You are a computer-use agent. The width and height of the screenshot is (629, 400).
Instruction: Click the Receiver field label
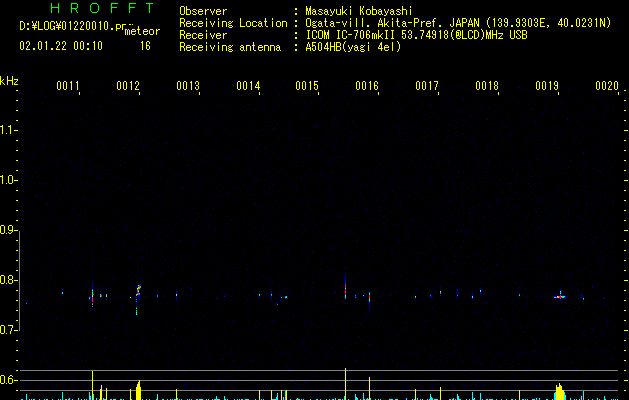pos(203,35)
